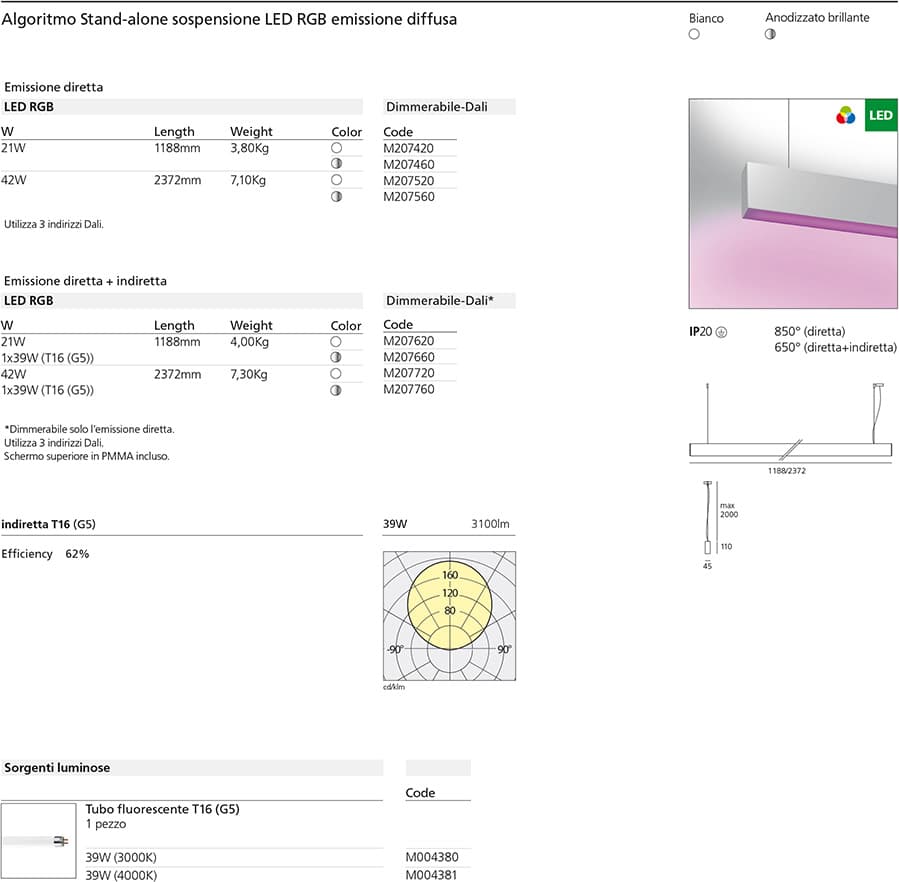
Task: Switch to the LED RGB tab
Action: pyautogui.click(x=27, y=106)
